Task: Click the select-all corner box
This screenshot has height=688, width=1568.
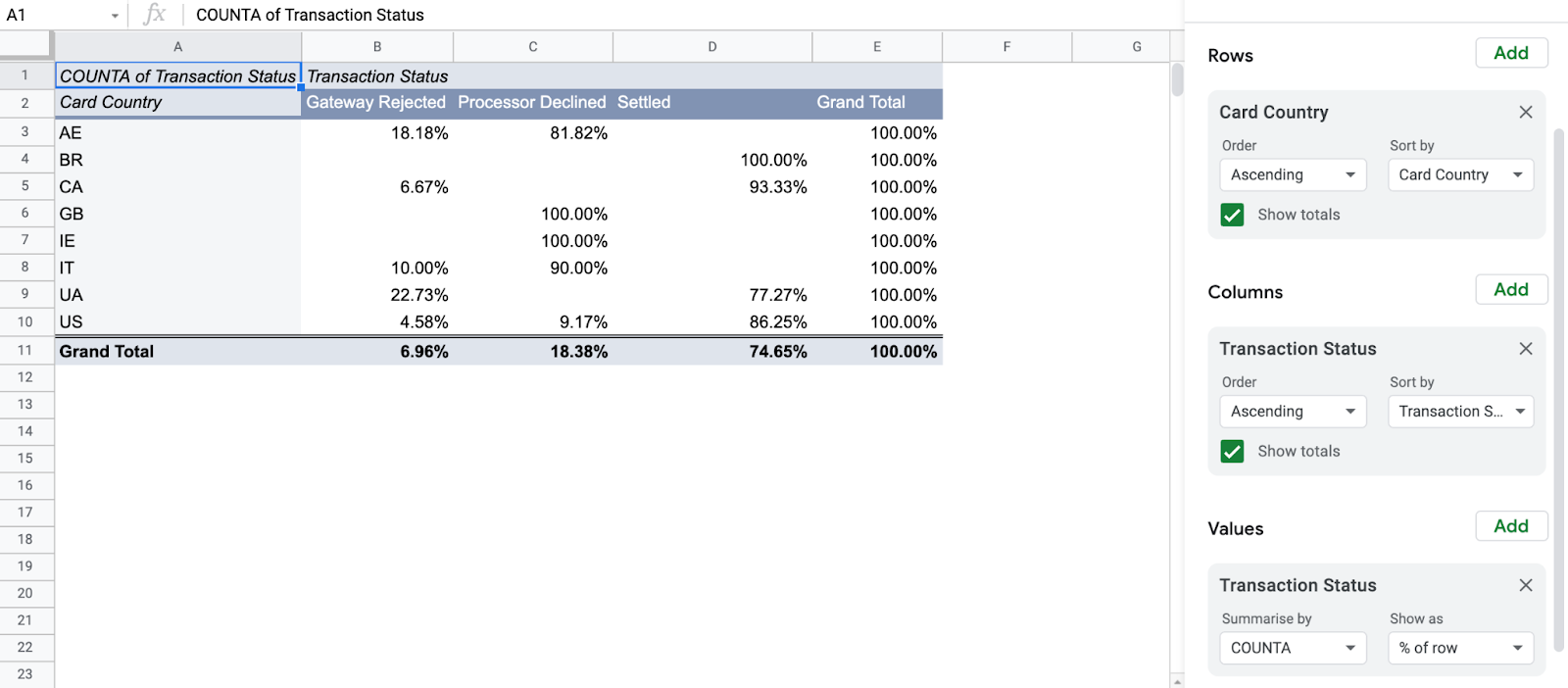Action: (x=26, y=44)
